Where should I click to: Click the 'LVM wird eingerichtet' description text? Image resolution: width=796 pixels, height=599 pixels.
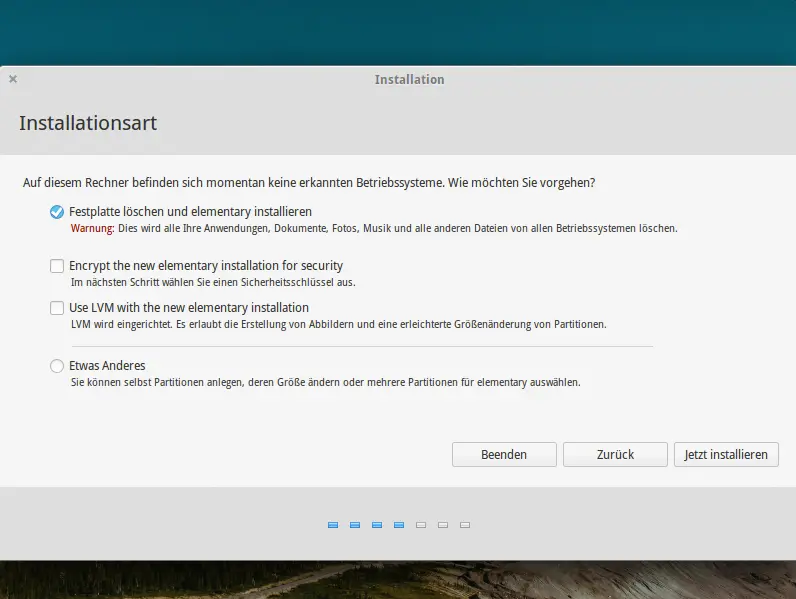coord(339,324)
